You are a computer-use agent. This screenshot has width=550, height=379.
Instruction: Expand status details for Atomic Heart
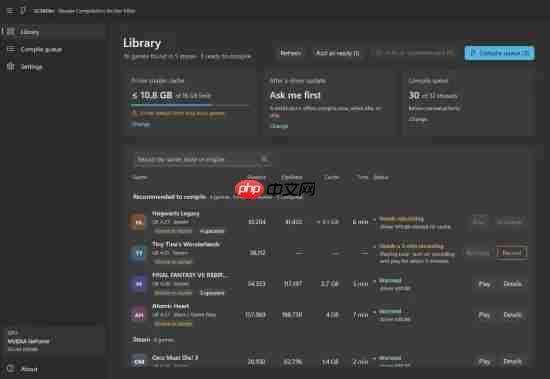(374, 312)
